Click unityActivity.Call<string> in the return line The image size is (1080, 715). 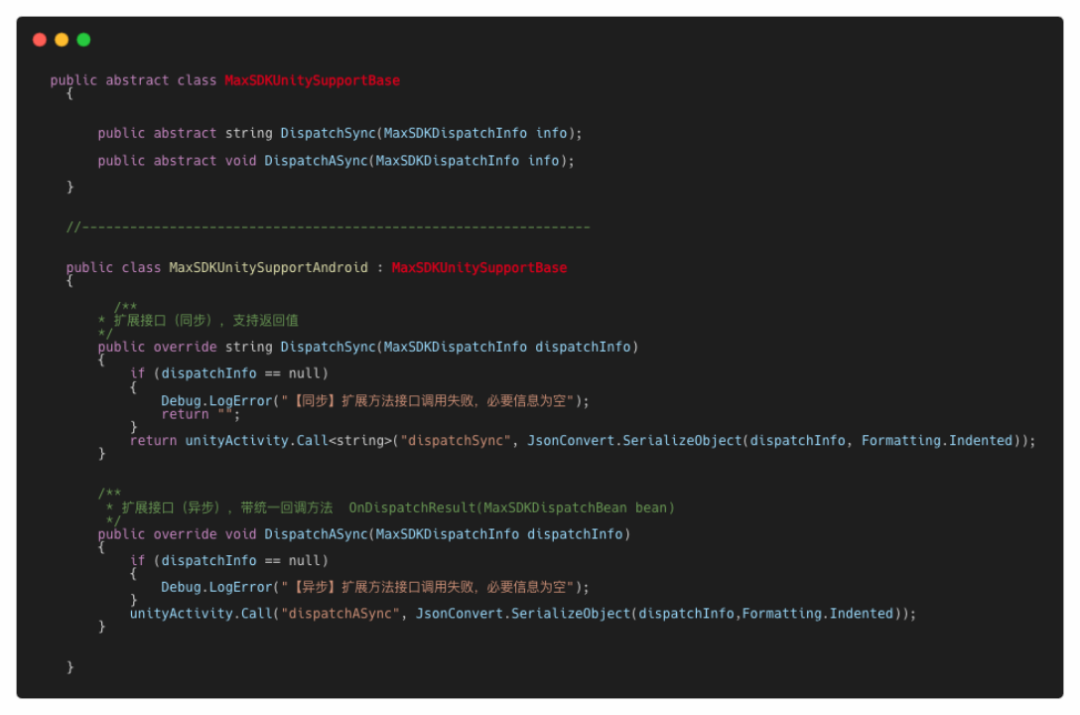(289, 440)
